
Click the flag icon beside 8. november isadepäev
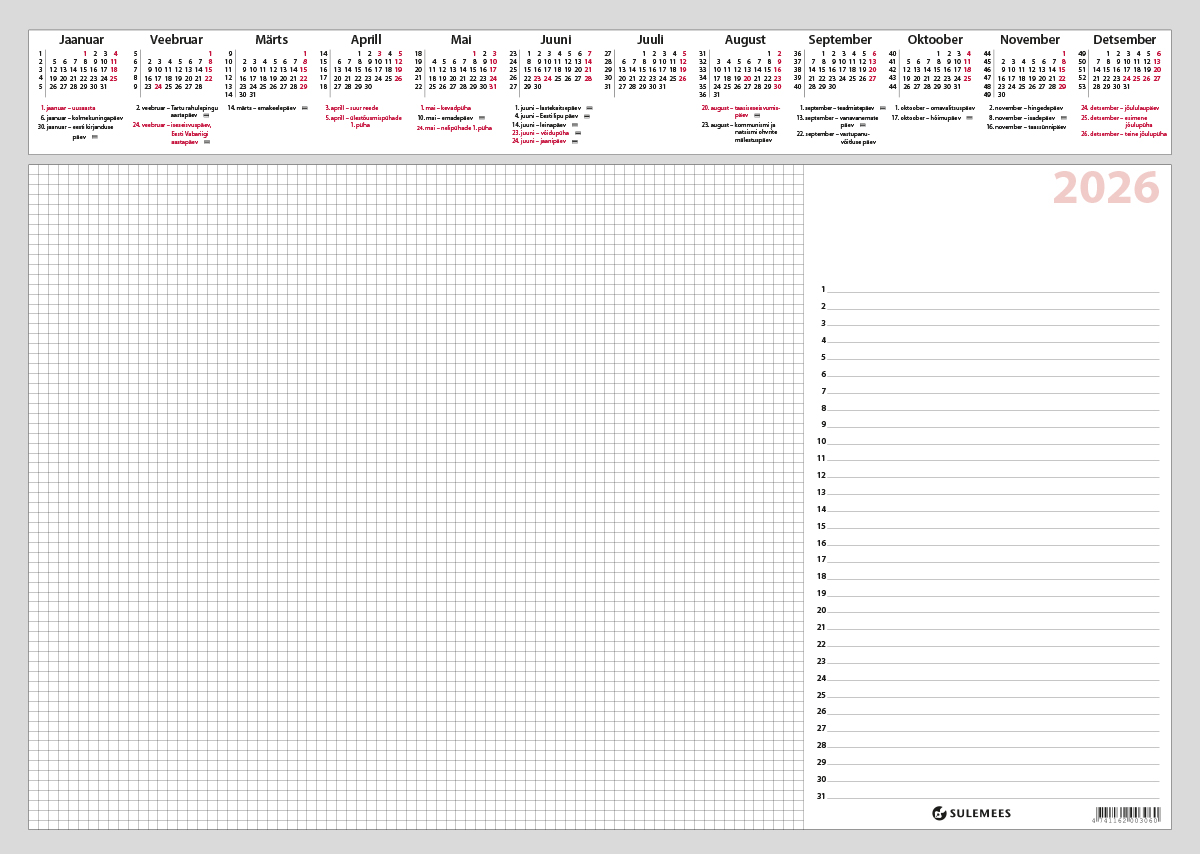1062,118
